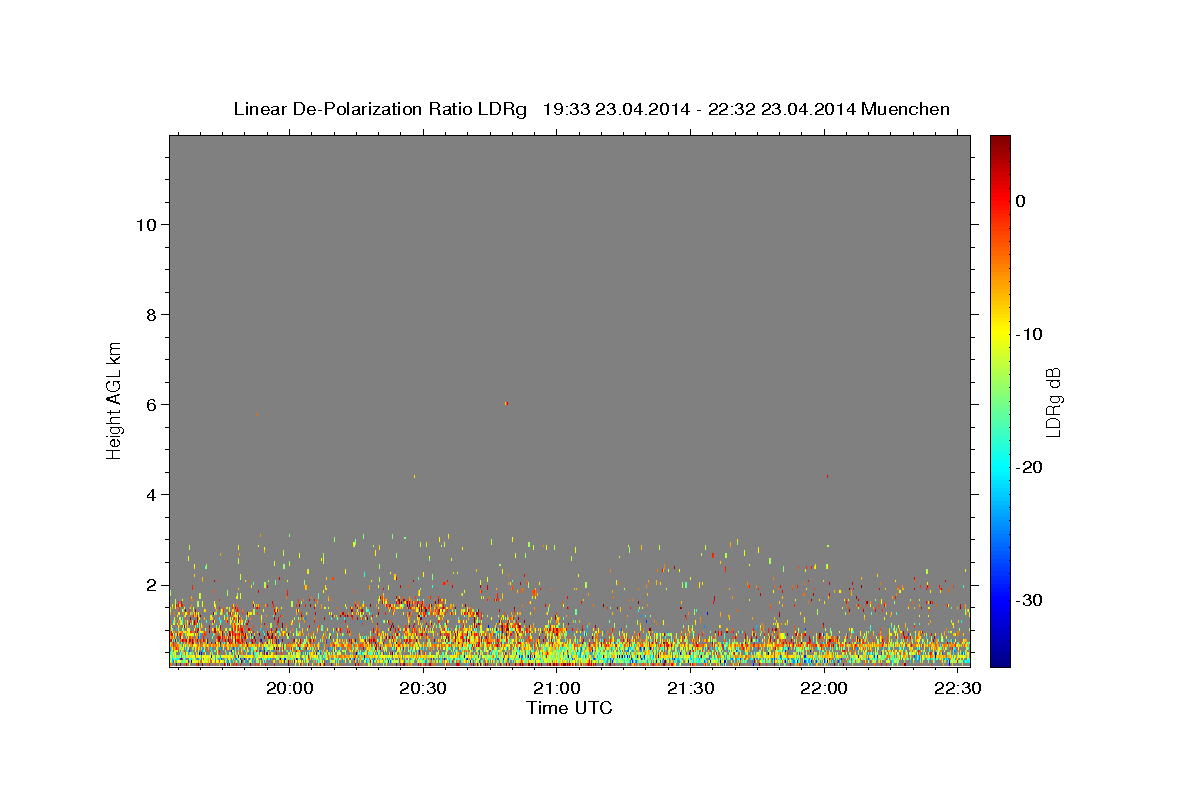Image resolution: width=1200 pixels, height=800 pixels.
Task: Click the 20:30 time axis label
Action: click(x=423, y=688)
